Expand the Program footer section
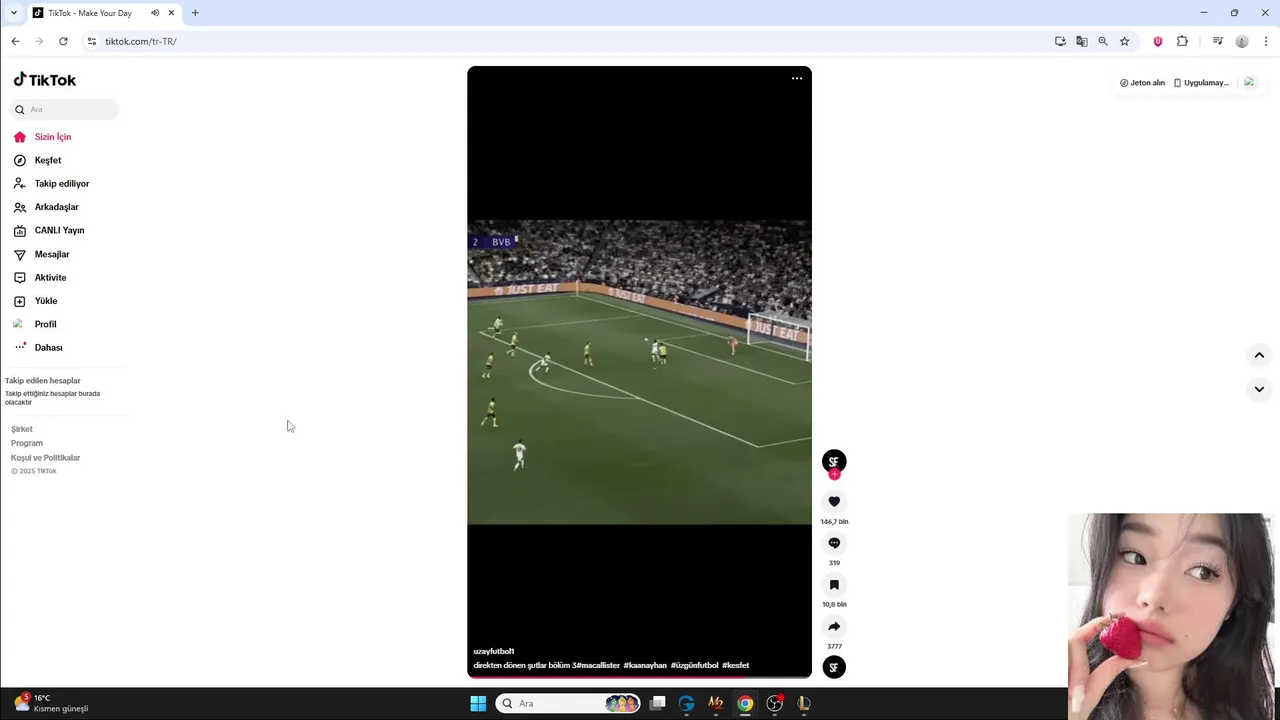1280x720 pixels. 27,443
